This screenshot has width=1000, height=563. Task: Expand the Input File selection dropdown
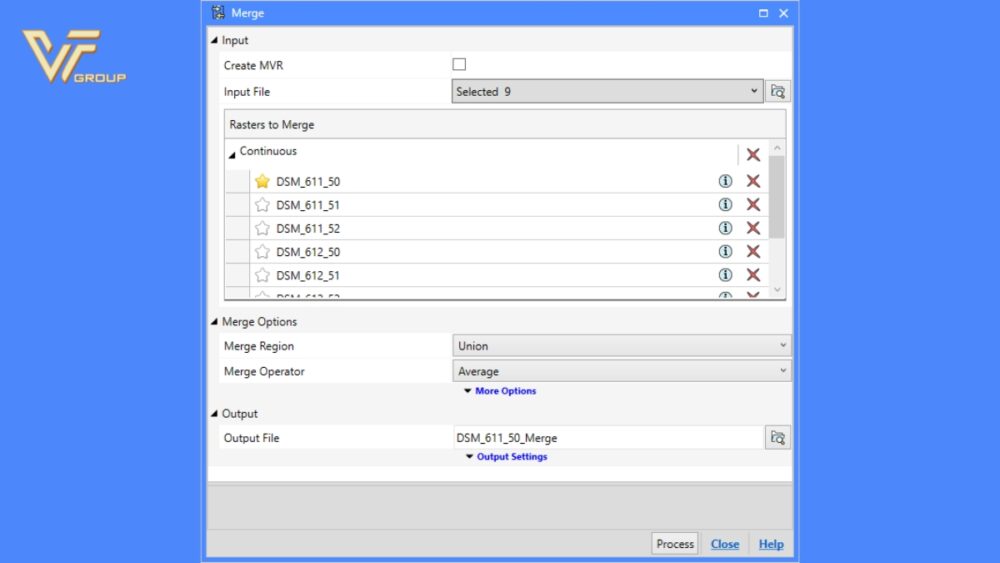click(609, 92)
